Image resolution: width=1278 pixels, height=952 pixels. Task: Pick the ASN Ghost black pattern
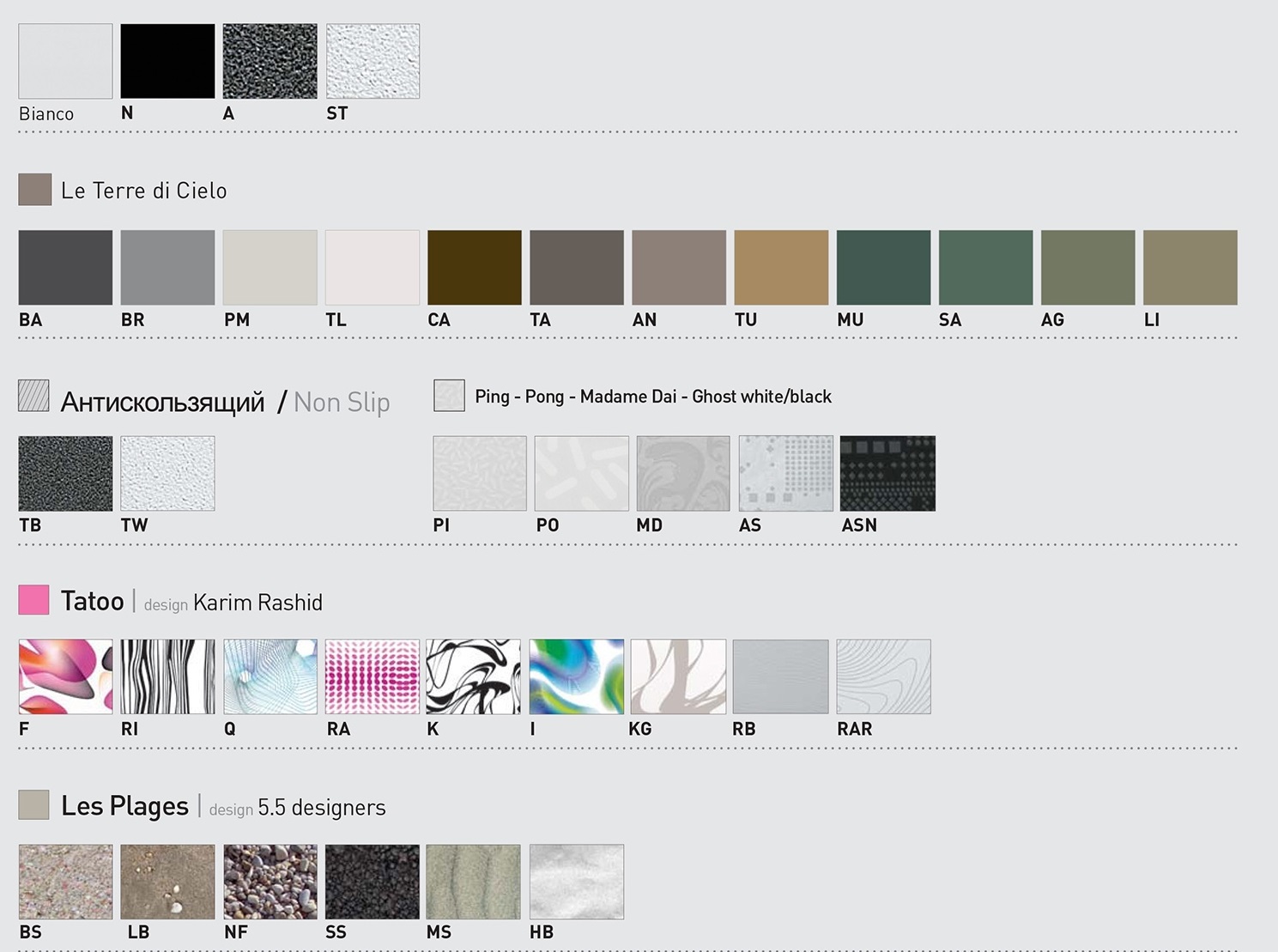tap(887, 473)
